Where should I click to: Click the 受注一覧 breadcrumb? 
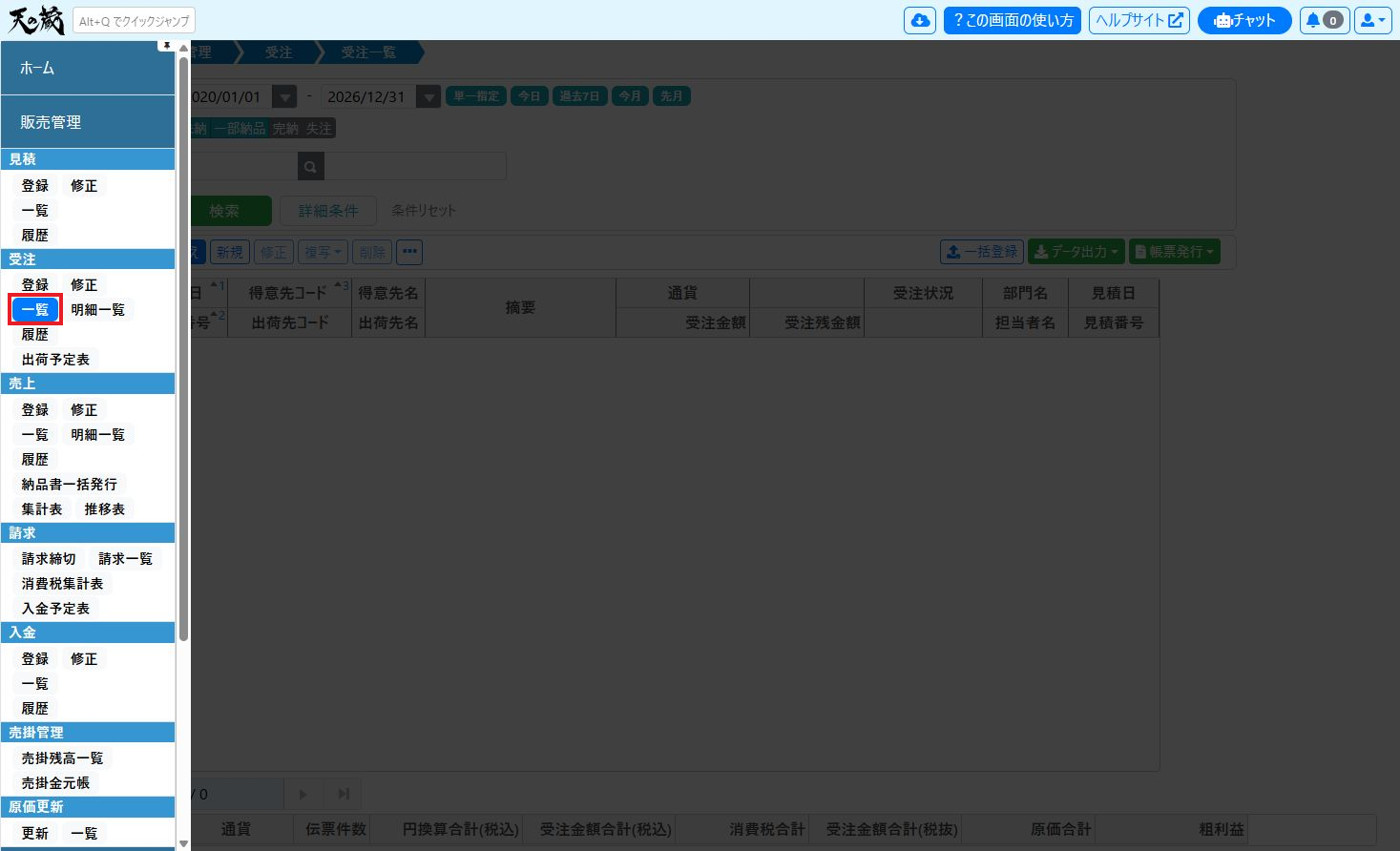pos(368,52)
